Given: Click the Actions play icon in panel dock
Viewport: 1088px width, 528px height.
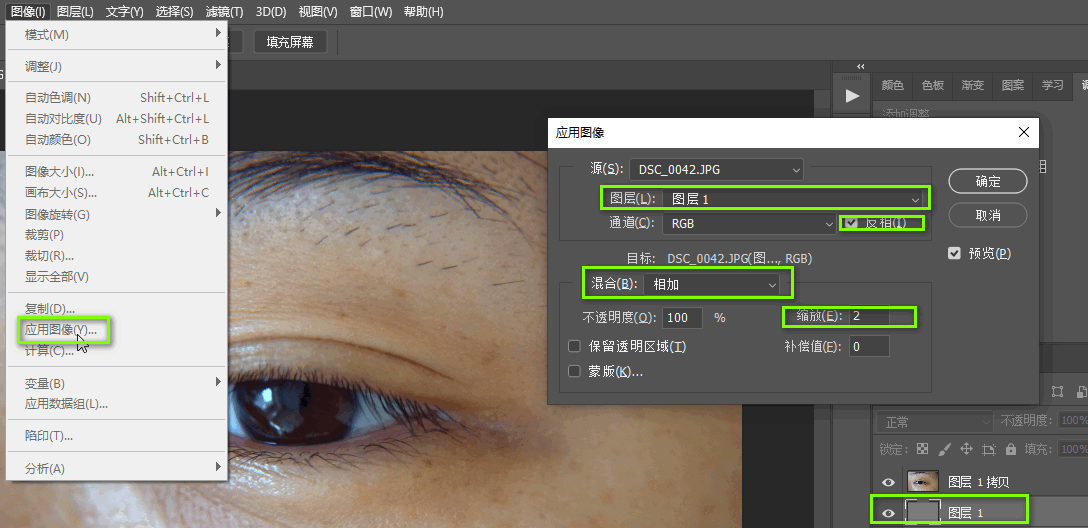Looking at the screenshot, I should (x=852, y=96).
